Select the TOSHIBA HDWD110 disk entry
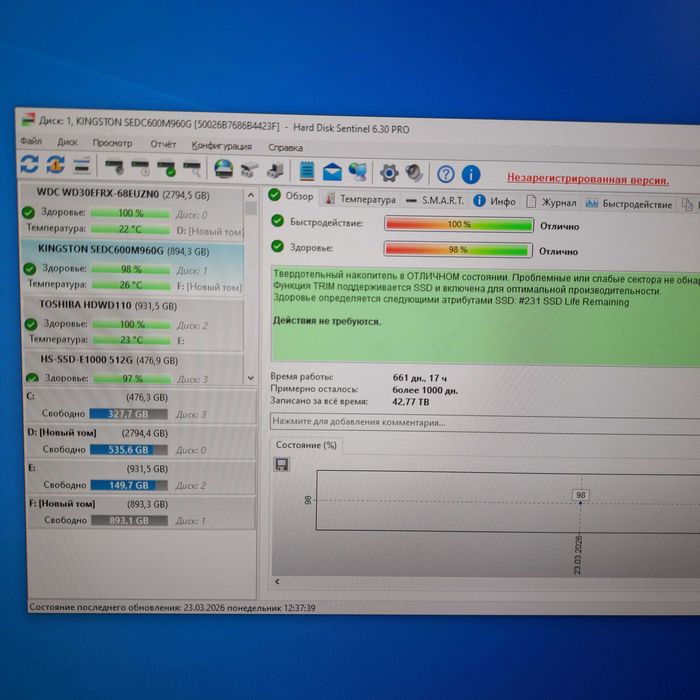The height and width of the screenshot is (700, 700). point(133,323)
